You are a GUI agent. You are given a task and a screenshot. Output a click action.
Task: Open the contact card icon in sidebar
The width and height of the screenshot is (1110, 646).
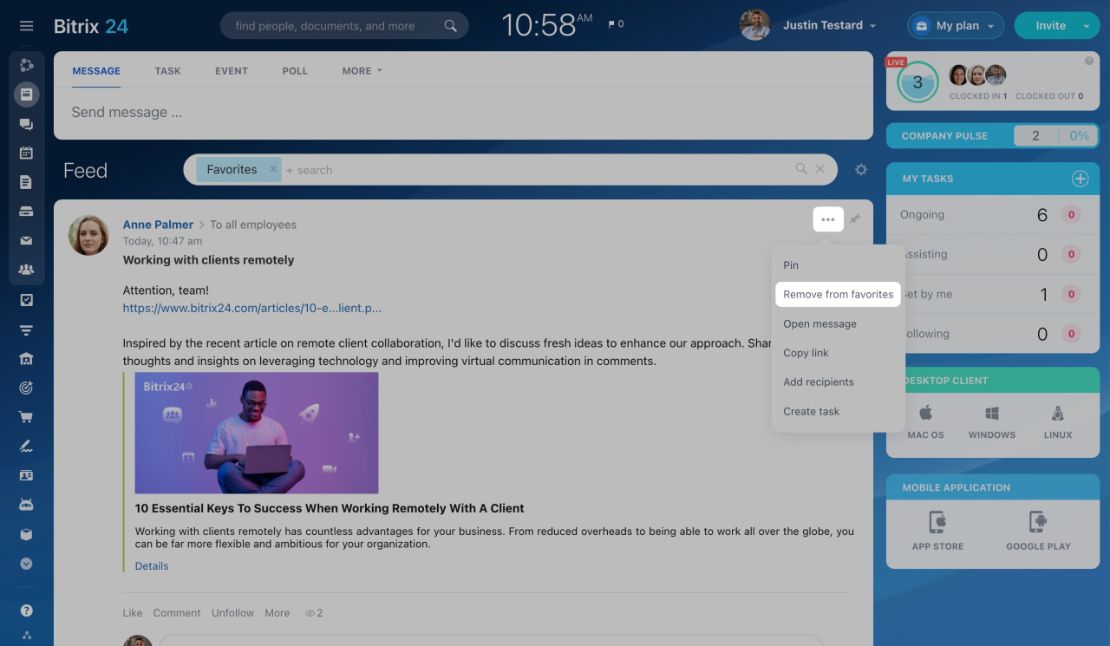[x=26, y=475]
